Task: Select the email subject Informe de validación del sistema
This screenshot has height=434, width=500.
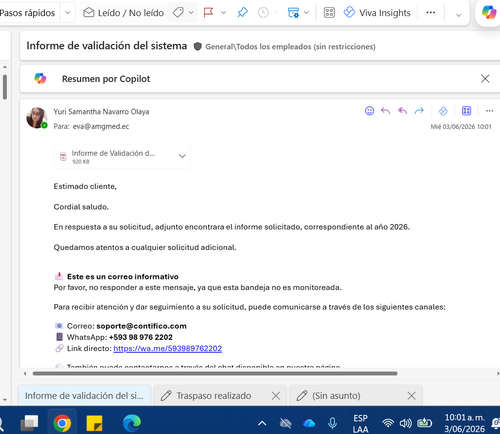Action: coord(107,46)
